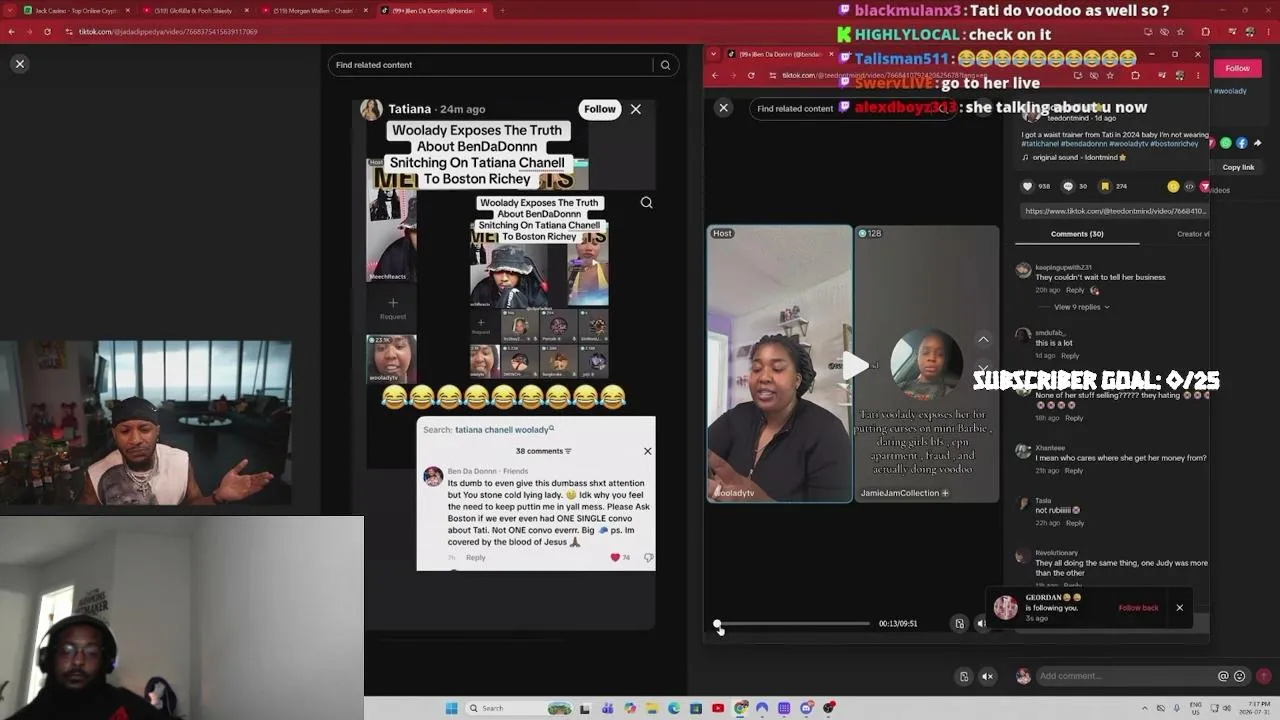Reload the front browser page
Image resolution: width=1280 pixels, height=720 pixels.
[751, 75]
